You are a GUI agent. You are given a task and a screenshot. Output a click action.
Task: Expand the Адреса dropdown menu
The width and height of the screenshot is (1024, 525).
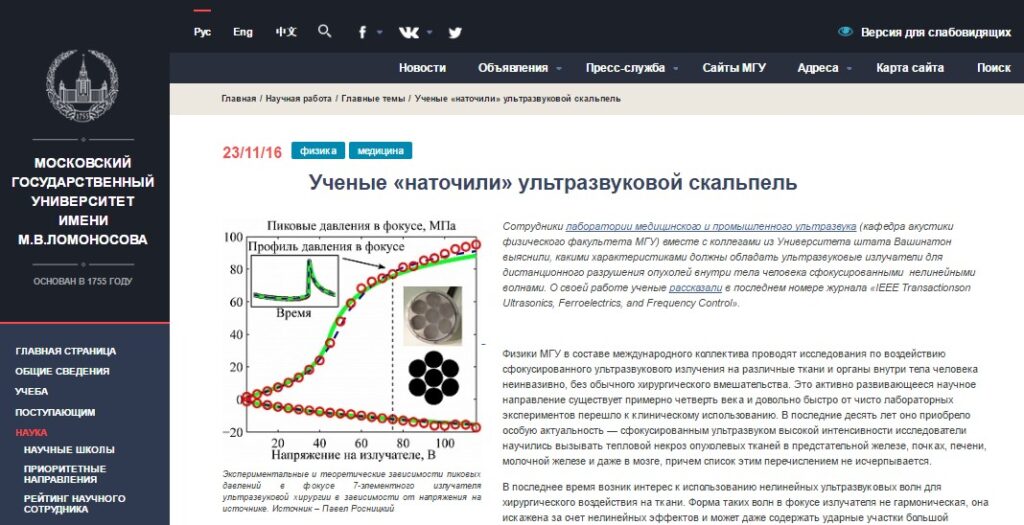(824, 68)
